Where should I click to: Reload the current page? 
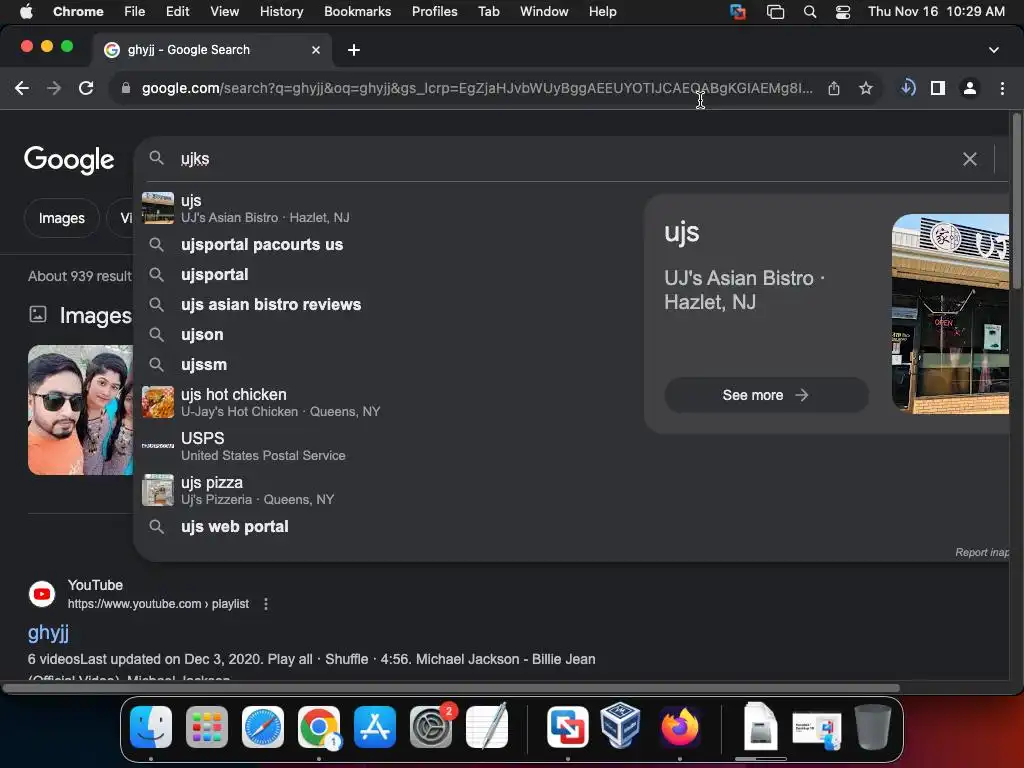coord(86,88)
